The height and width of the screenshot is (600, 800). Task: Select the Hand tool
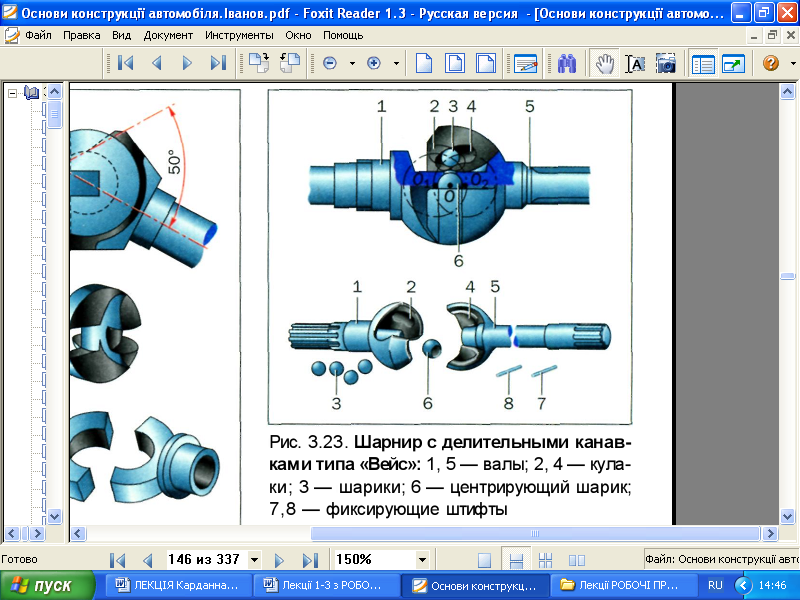(x=605, y=64)
